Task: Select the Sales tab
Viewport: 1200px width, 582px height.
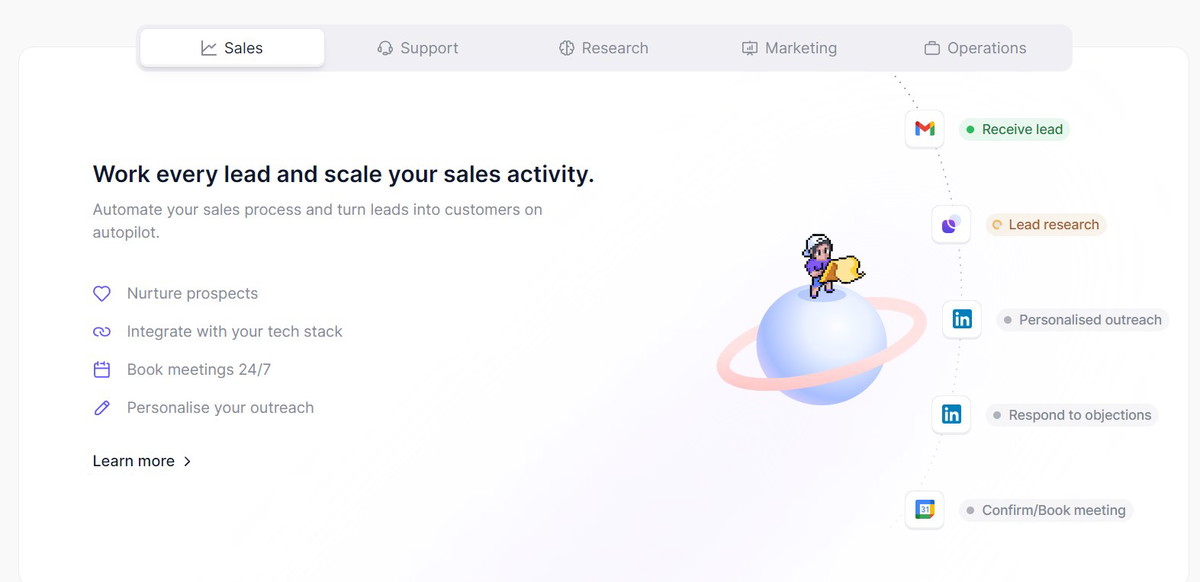Action: (232, 48)
